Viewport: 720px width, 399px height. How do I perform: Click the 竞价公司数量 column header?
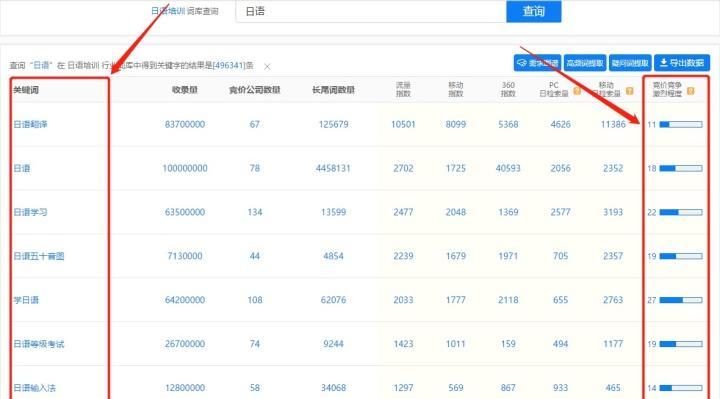point(254,90)
